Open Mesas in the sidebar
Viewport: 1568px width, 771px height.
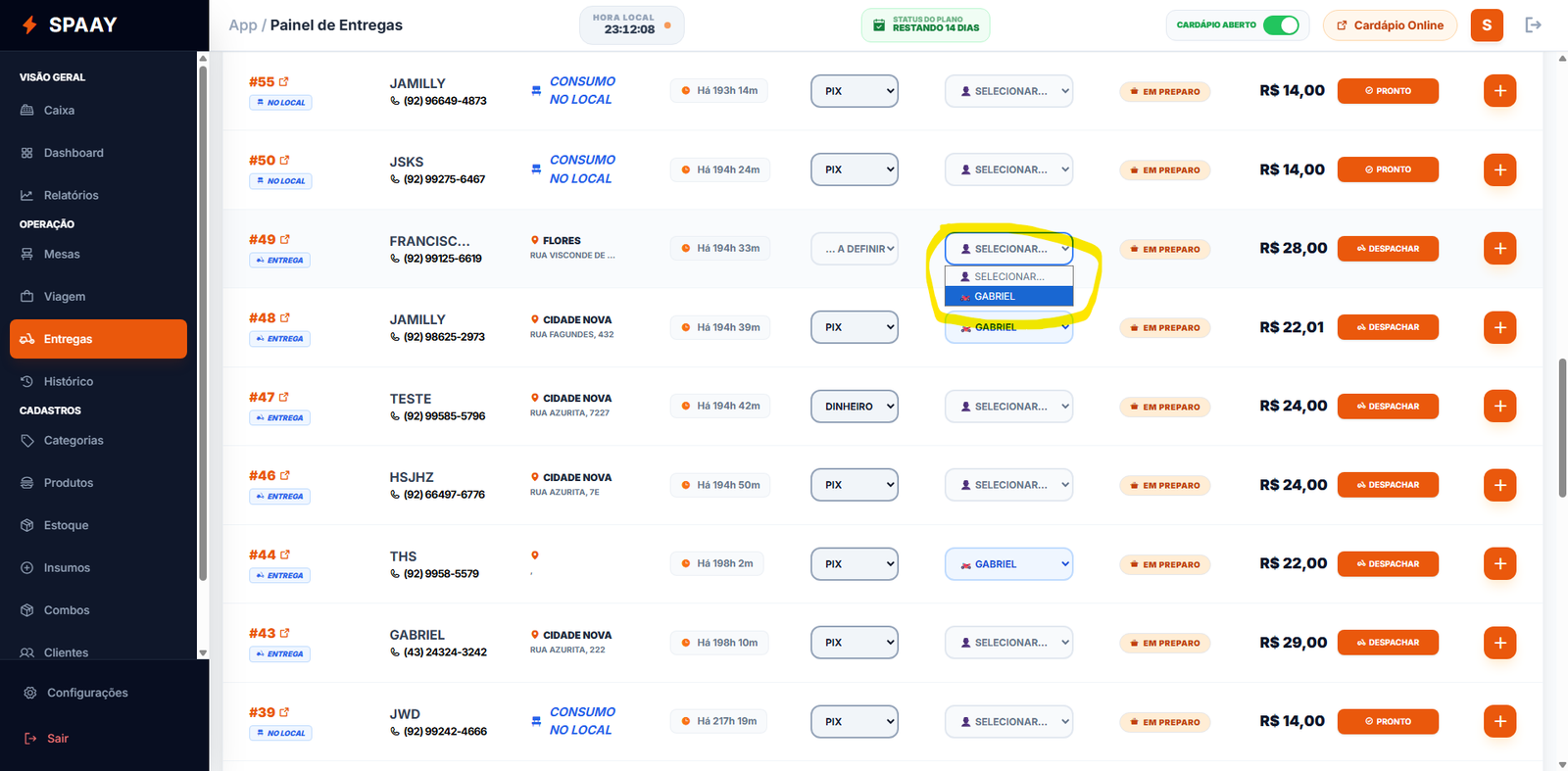pyautogui.click(x=98, y=254)
